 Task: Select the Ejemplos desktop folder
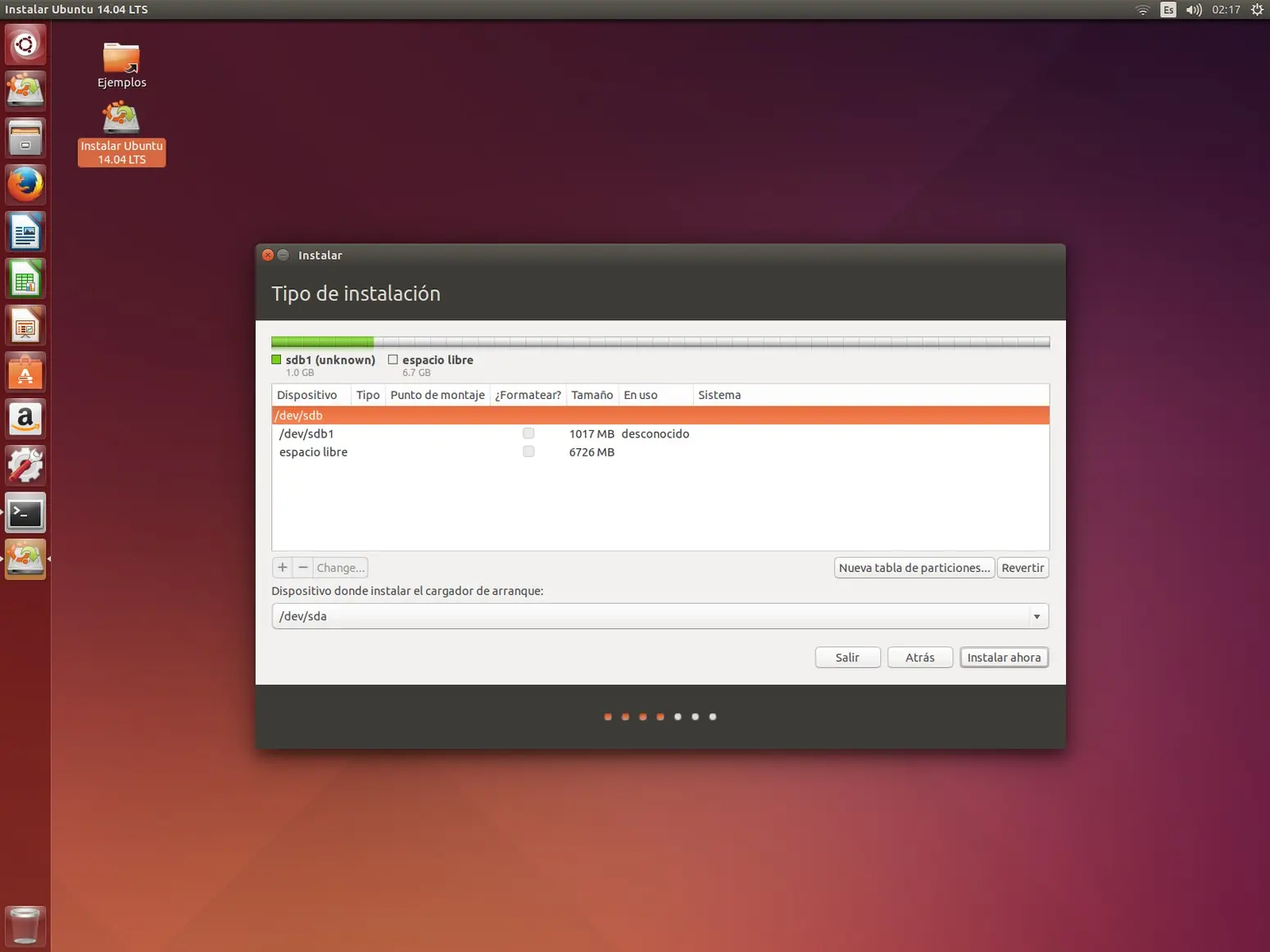tap(121, 65)
